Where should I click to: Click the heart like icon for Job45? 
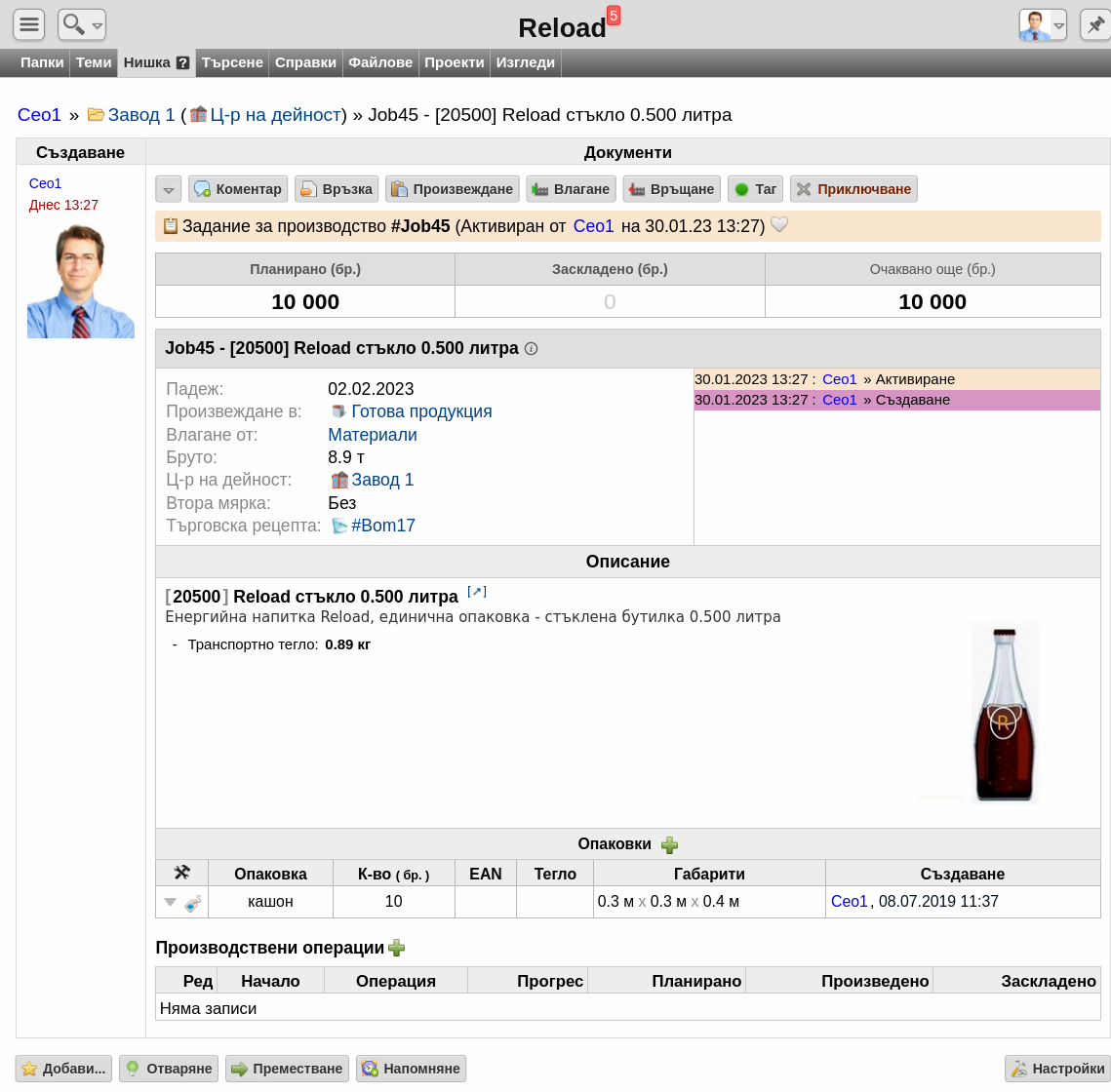pyautogui.click(x=779, y=225)
